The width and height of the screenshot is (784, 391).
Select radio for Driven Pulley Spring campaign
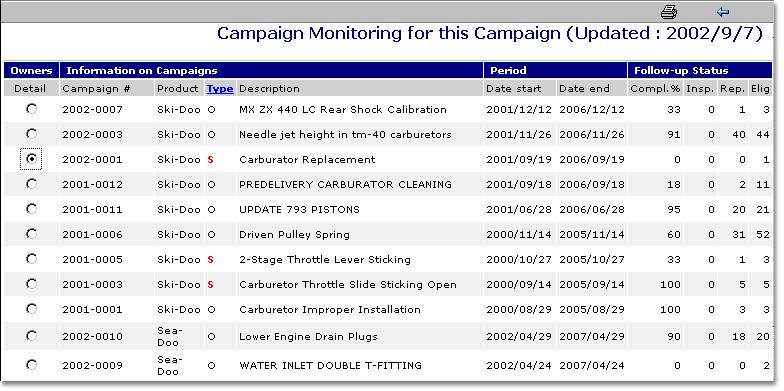tap(32, 234)
